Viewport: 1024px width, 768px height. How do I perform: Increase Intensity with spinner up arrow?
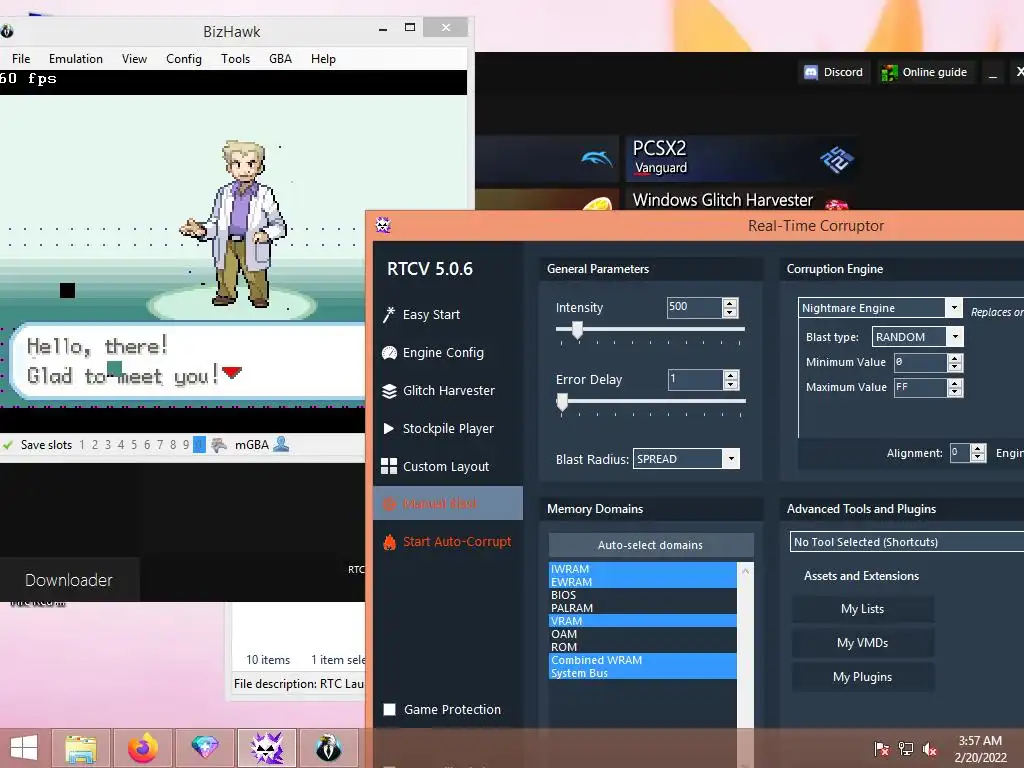point(730,303)
